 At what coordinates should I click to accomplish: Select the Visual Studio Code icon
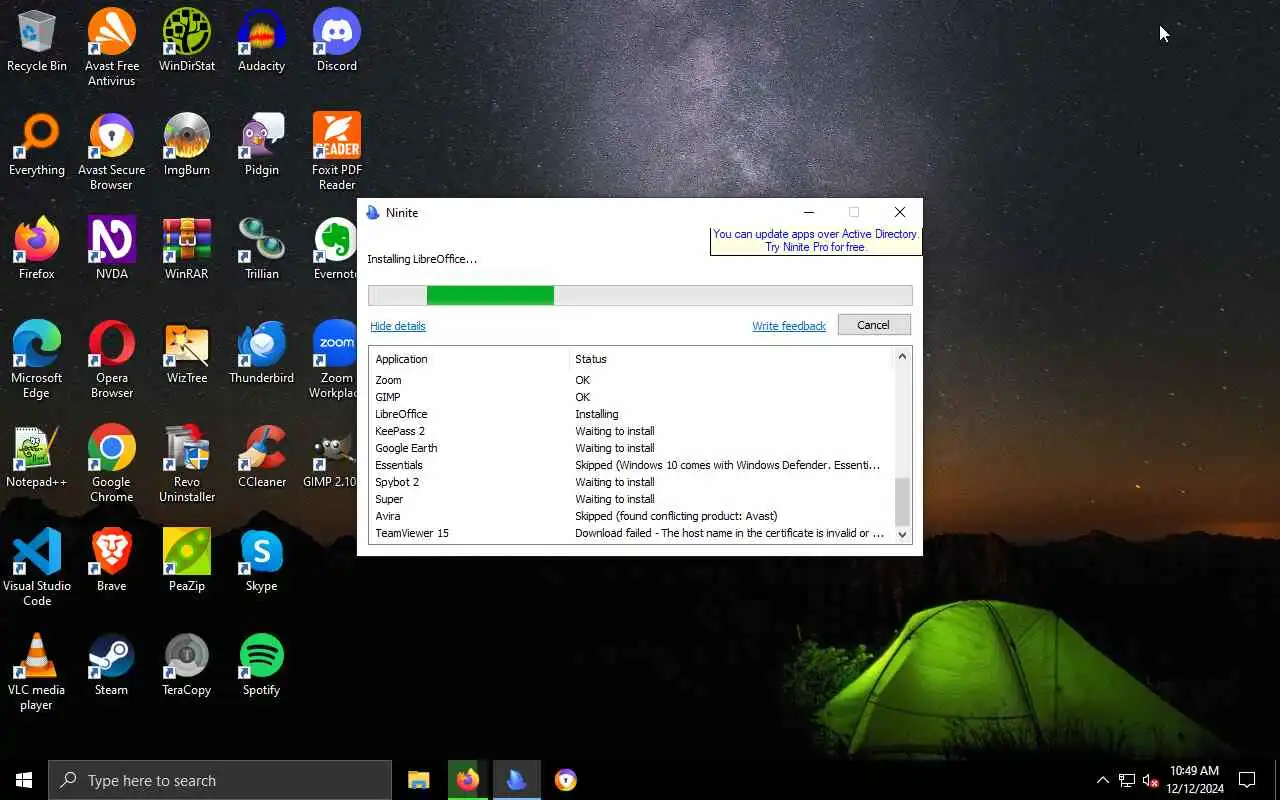coord(37,568)
